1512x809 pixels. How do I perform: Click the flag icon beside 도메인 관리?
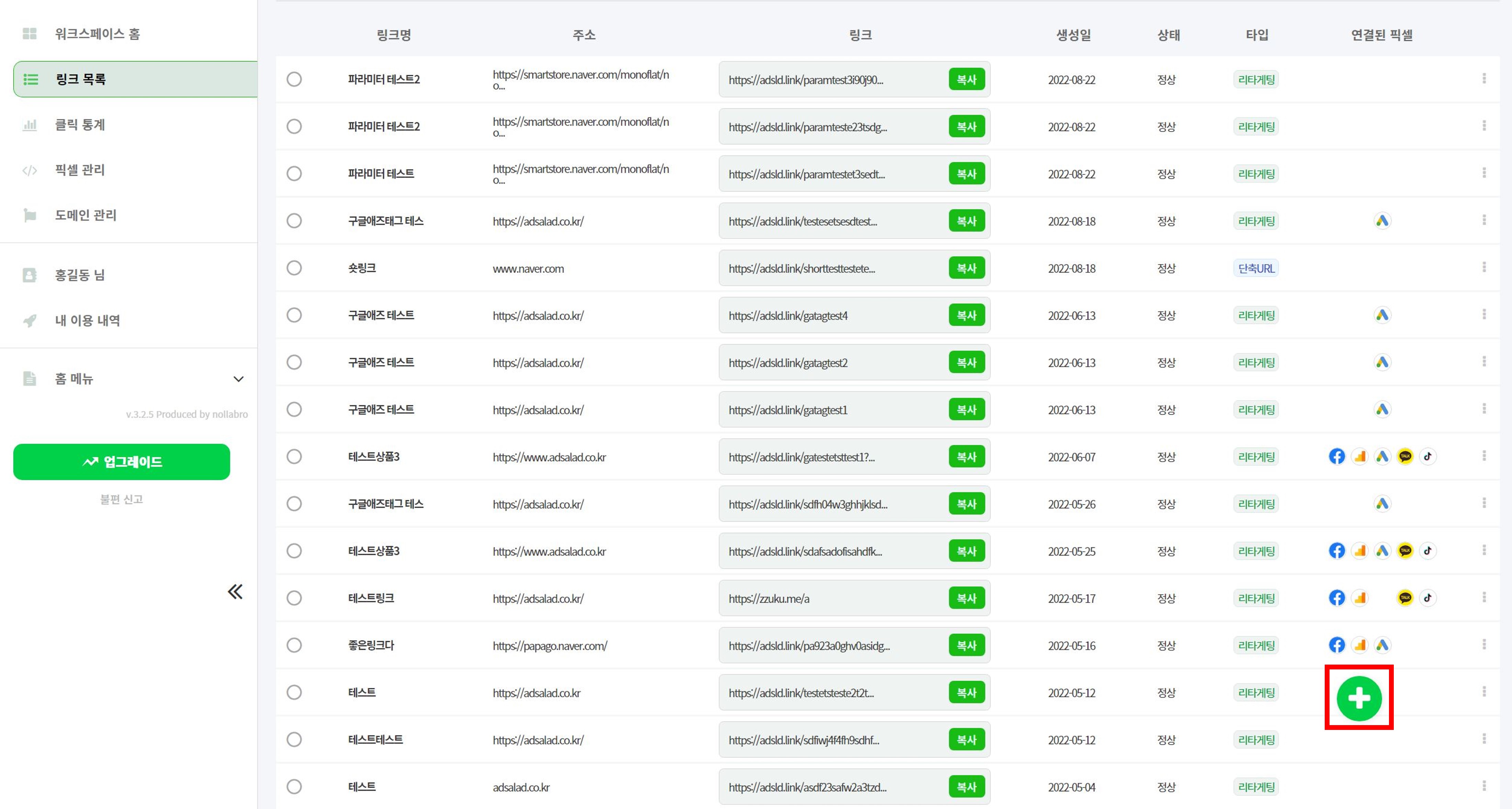pyautogui.click(x=29, y=216)
